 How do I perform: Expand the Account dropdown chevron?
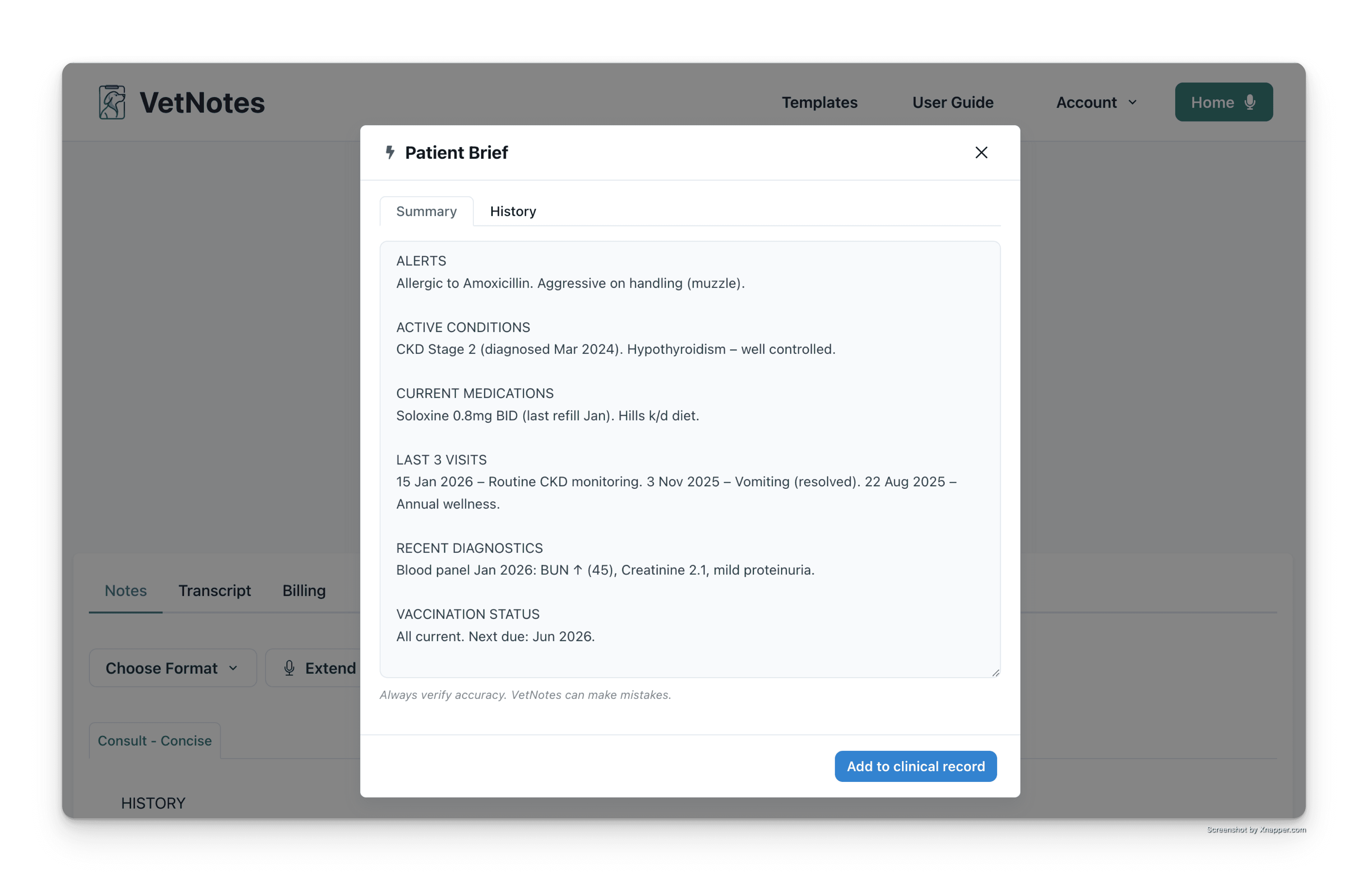1132,102
